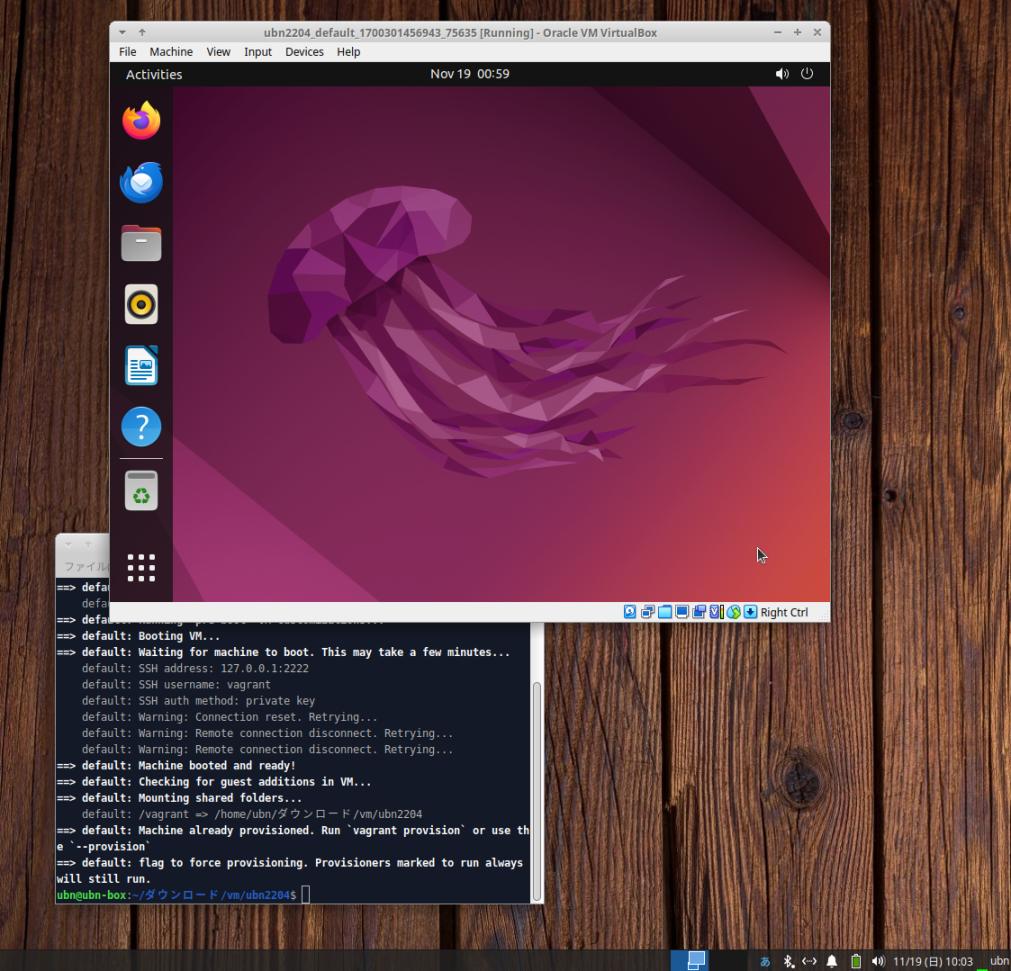Viewport: 1011px width, 971px height.
Task: Click the optical disk indicator in VirtualBox status bar
Action: point(630,612)
